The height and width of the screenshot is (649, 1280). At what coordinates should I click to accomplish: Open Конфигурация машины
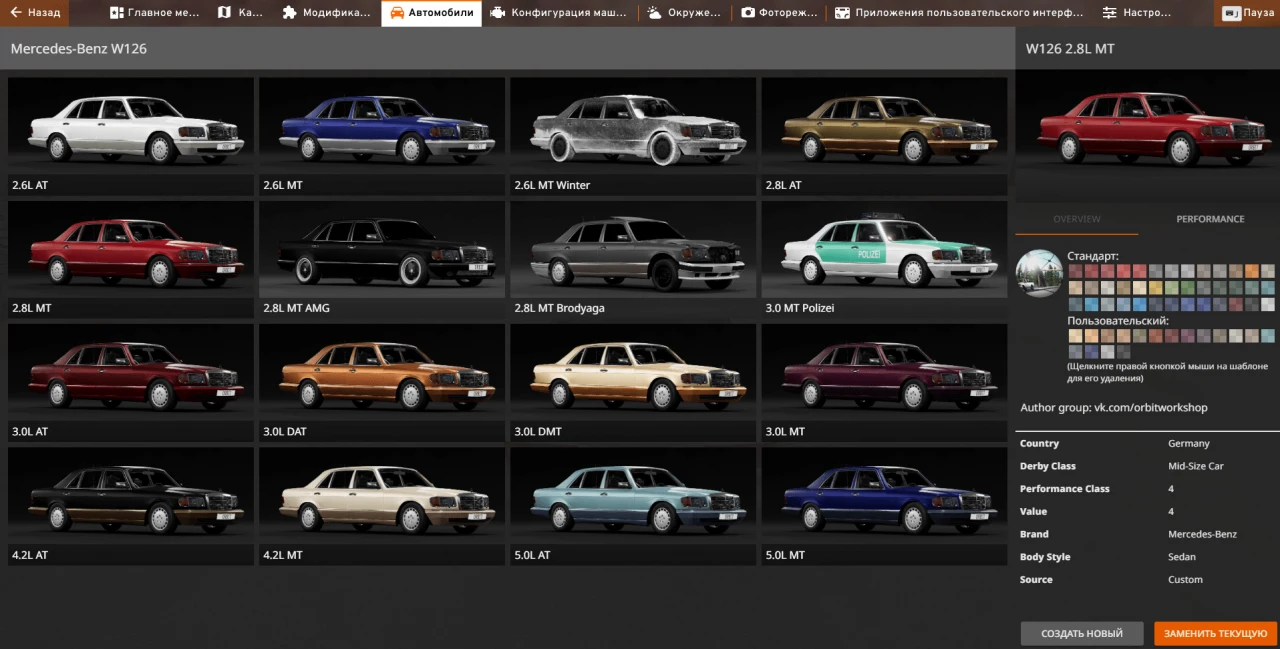click(x=497, y=13)
